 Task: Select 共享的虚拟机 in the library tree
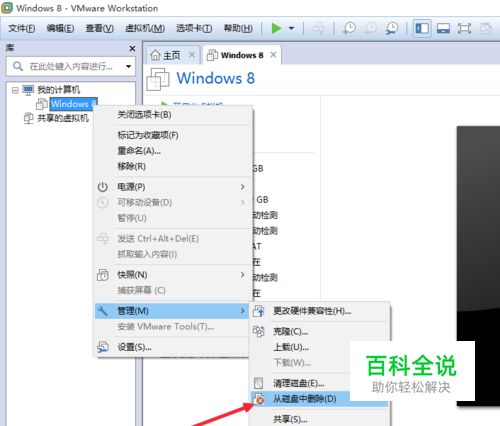[63, 118]
